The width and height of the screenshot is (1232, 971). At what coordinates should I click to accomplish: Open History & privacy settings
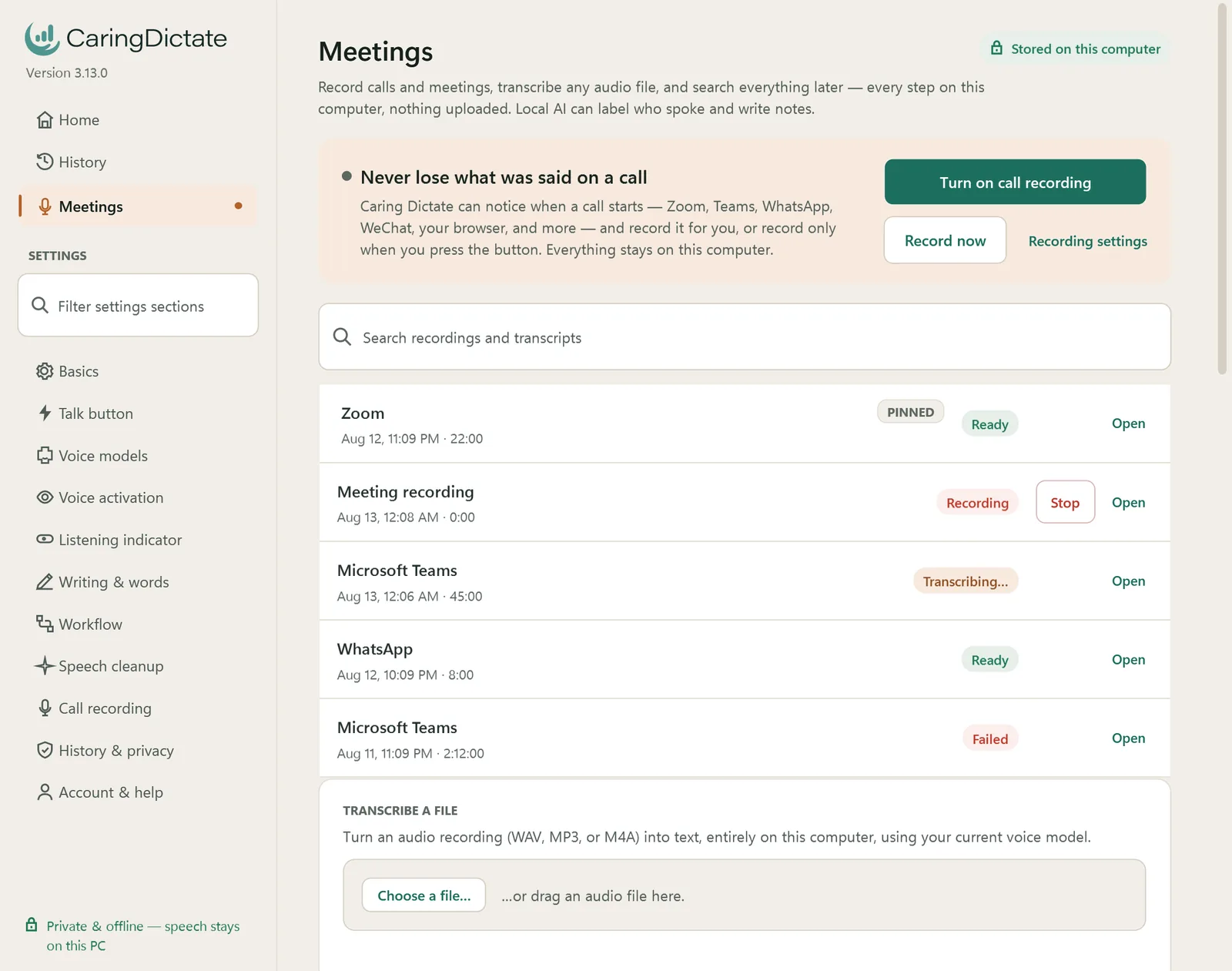click(x=138, y=750)
